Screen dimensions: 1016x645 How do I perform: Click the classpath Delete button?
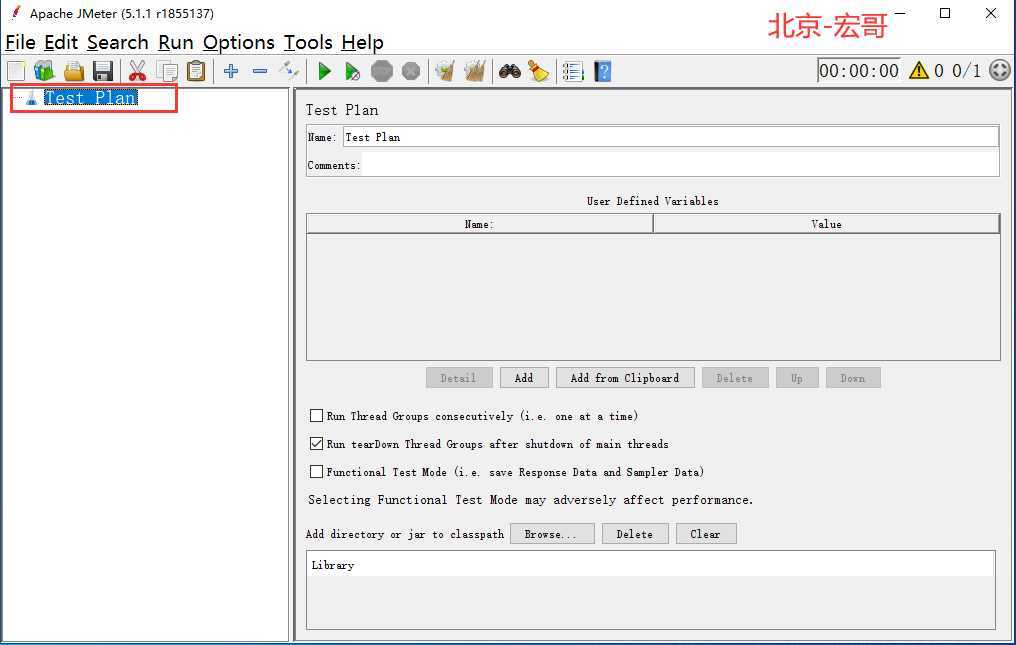[x=635, y=534]
